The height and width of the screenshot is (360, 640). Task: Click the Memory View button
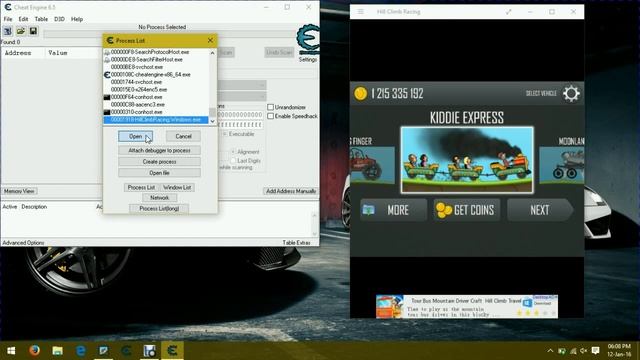(x=19, y=191)
